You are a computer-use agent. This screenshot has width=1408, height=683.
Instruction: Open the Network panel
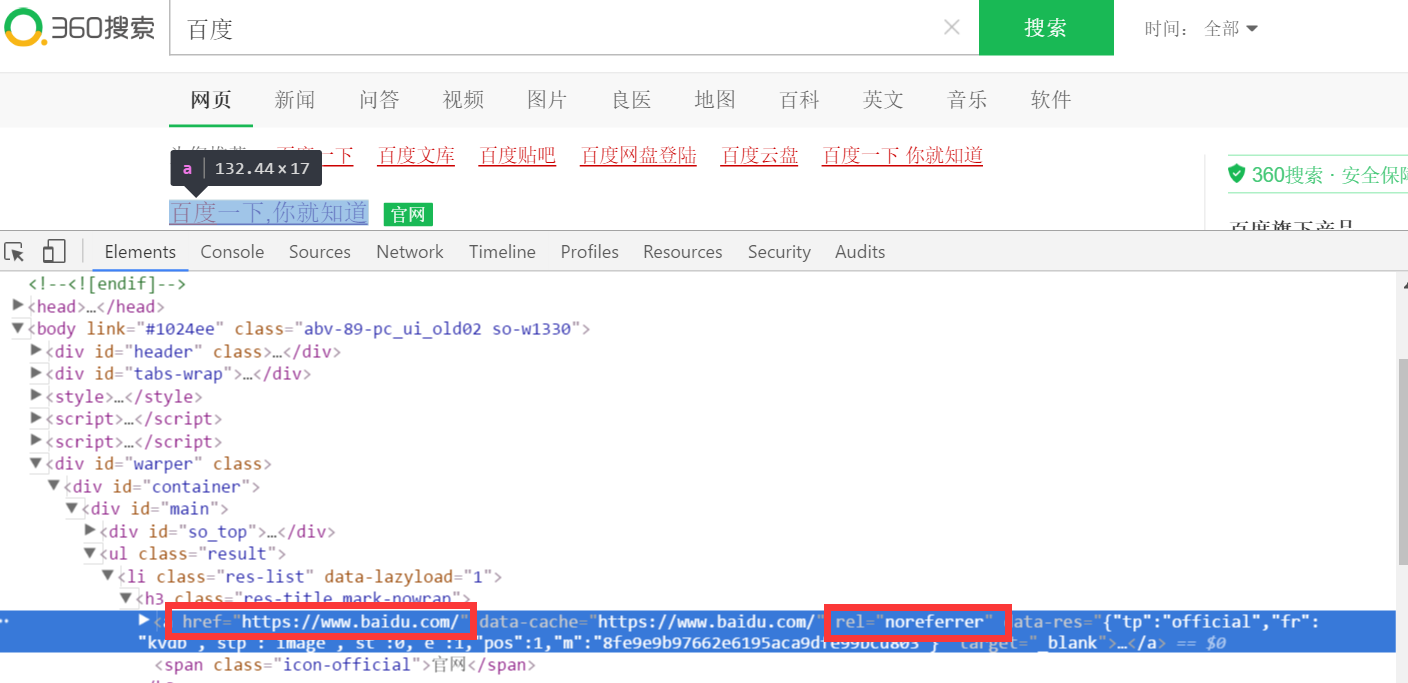click(x=410, y=252)
